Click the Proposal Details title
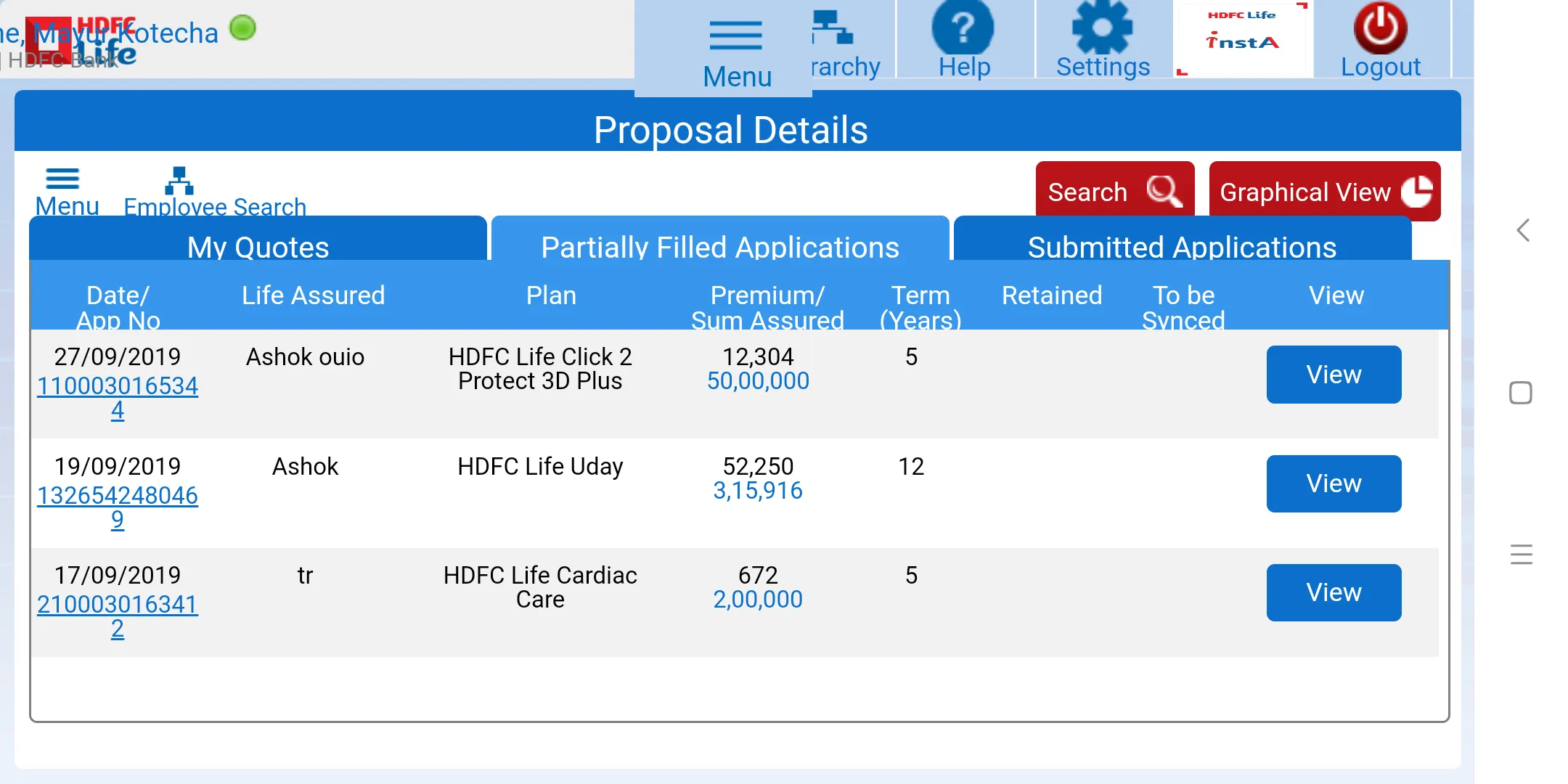1568x784 pixels. click(x=731, y=130)
